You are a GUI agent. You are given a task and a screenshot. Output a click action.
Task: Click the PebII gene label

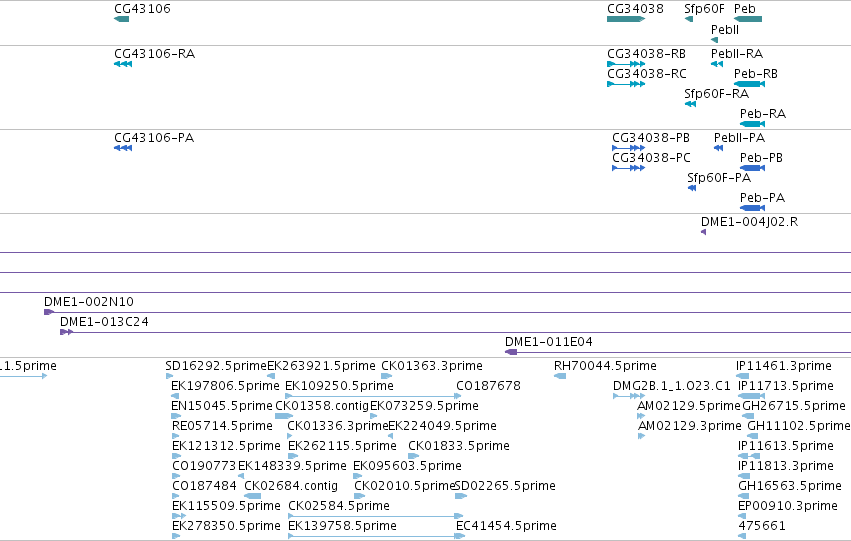coord(725,30)
